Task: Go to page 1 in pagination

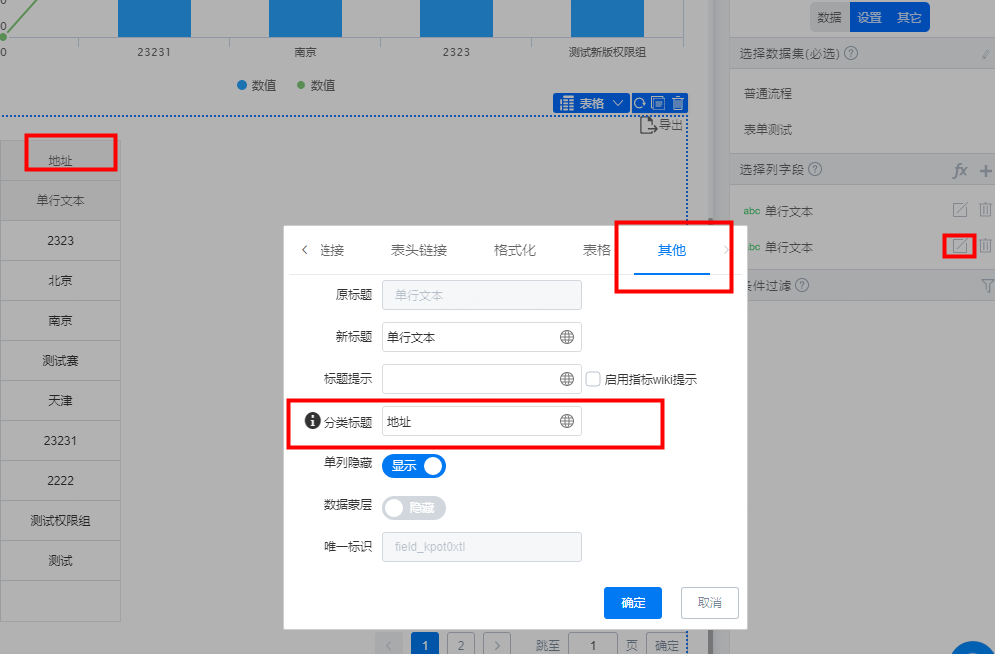Action: click(x=425, y=644)
